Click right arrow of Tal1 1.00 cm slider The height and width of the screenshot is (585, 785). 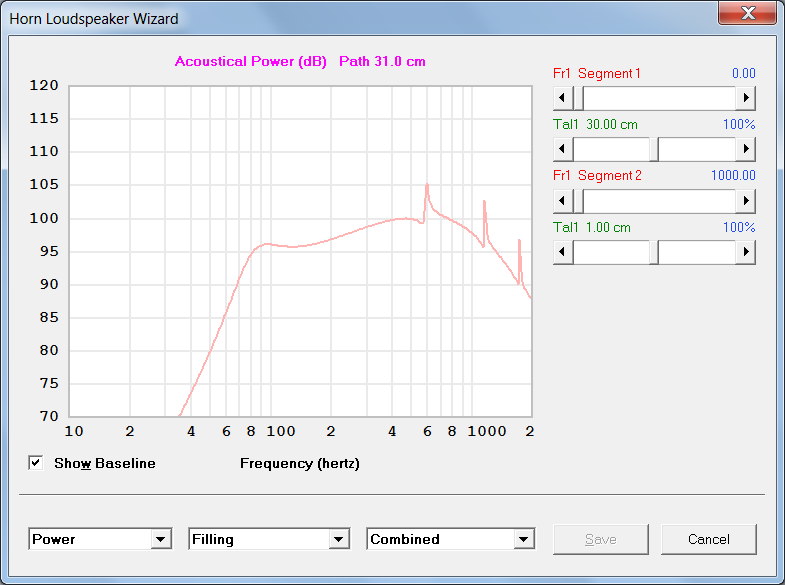tap(745, 252)
